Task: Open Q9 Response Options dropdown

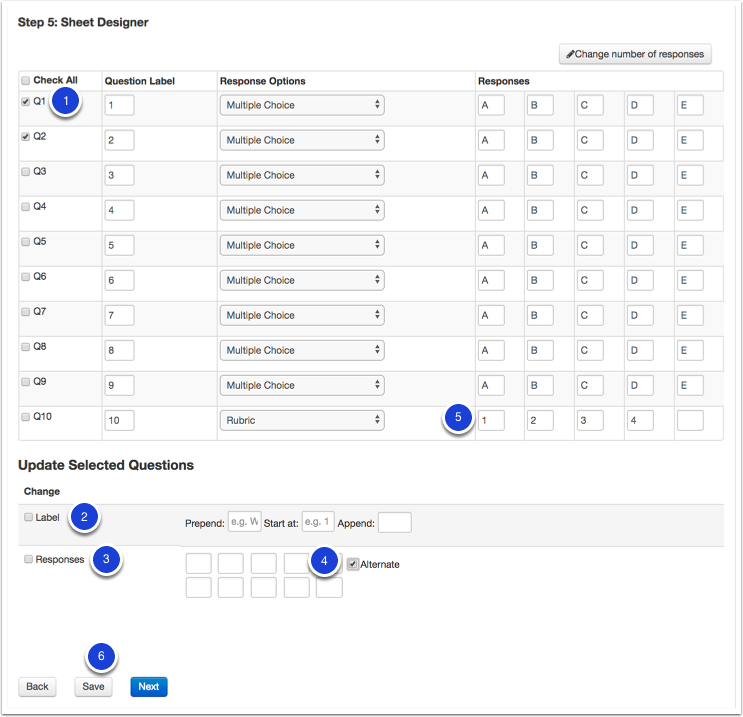Action: [x=302, y=386]
